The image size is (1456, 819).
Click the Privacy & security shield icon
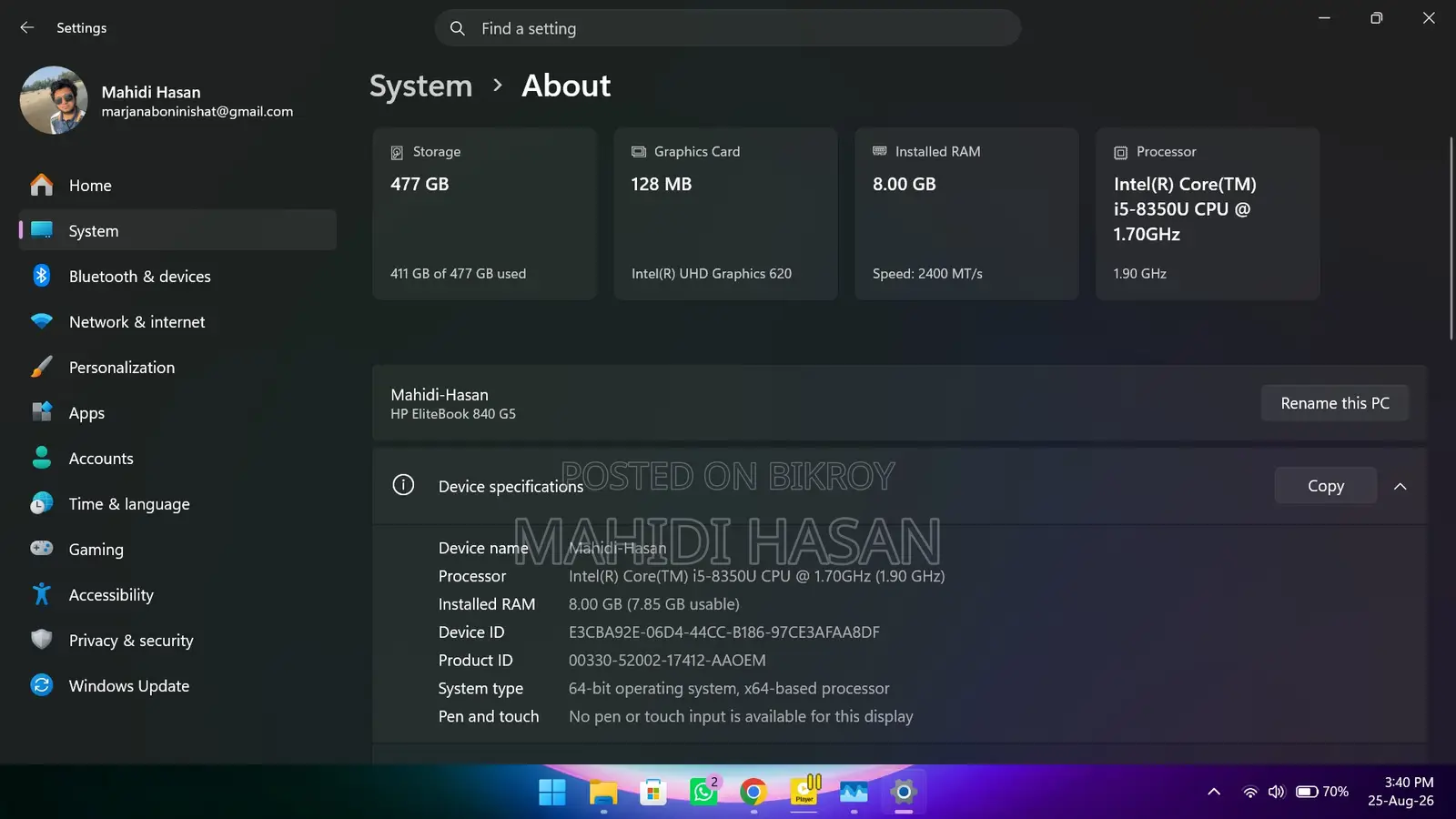click(42, 640)
